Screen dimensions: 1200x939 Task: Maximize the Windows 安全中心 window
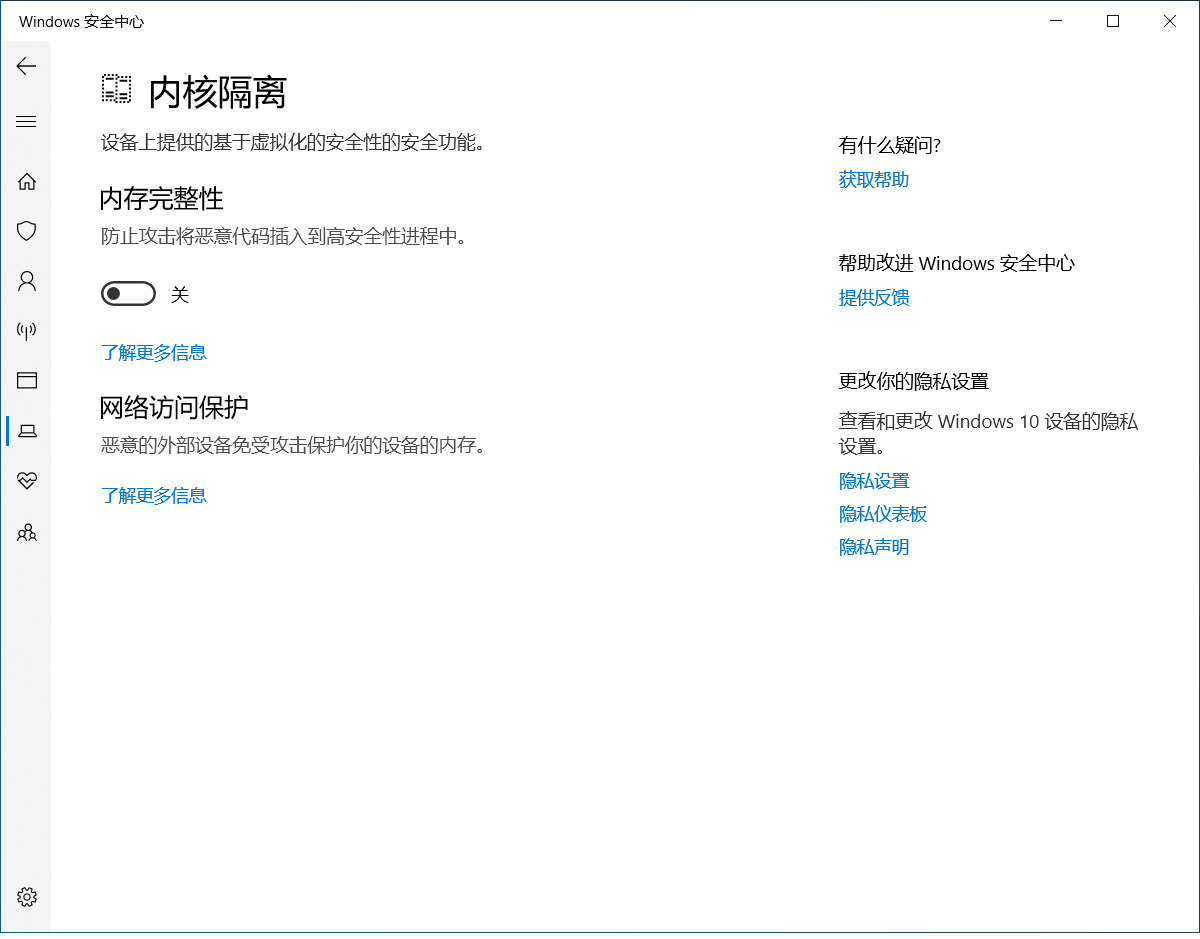pyautogui.click(x=1113, y=21)
